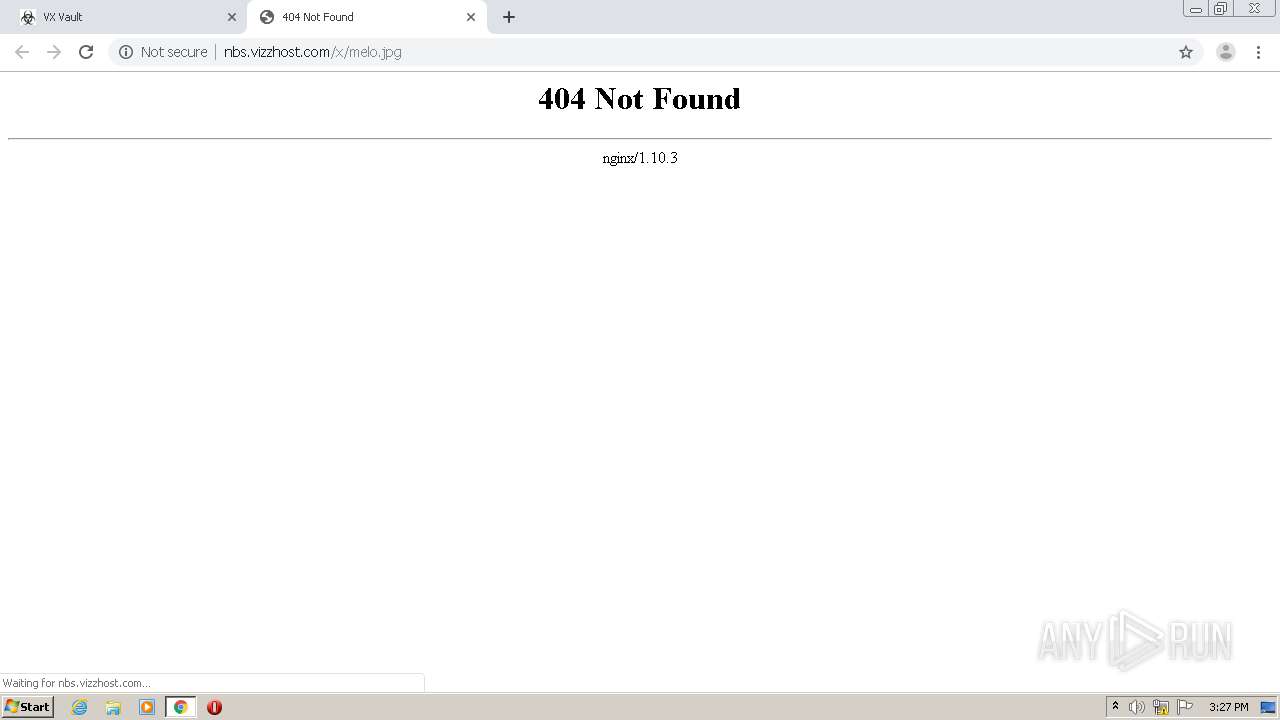This screenshot has height=720, width=1280.
Task: Open the Windows Start menu
Action: (28, 707)
